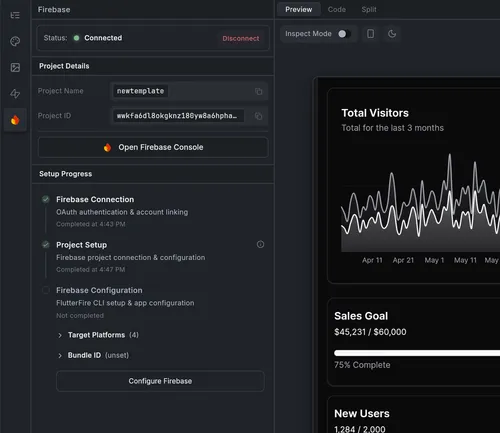Screen dimensions: 500x433
Task: Click the green Connected status dot
Action: [x=76, y=38]
